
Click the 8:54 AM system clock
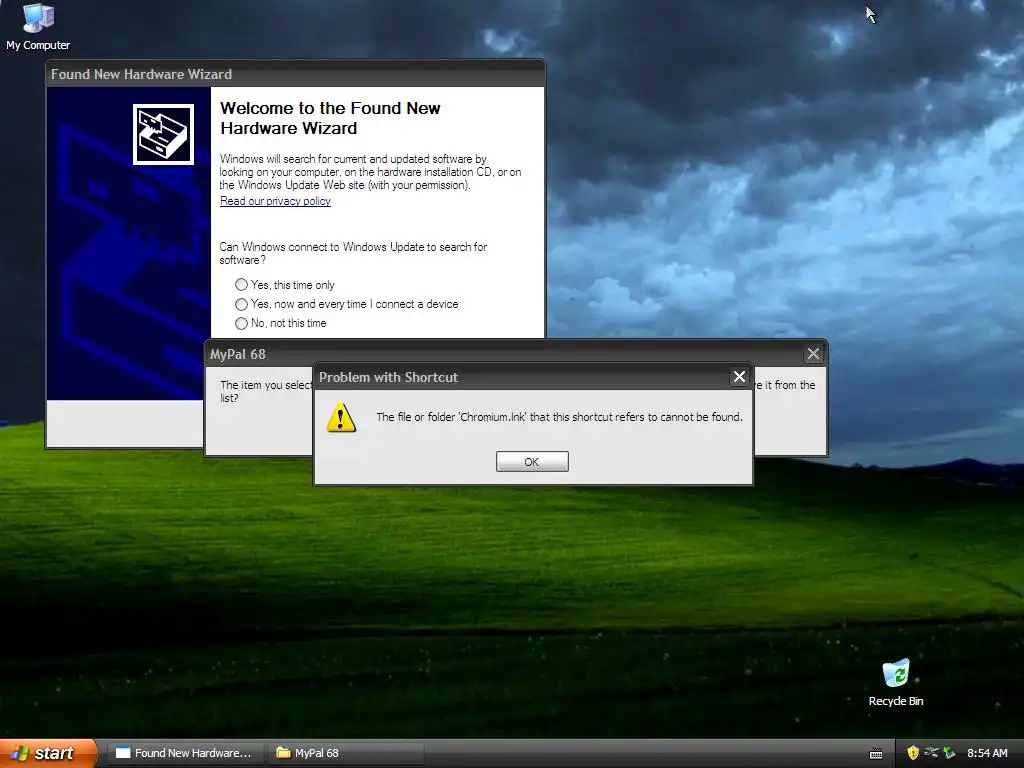987,753
